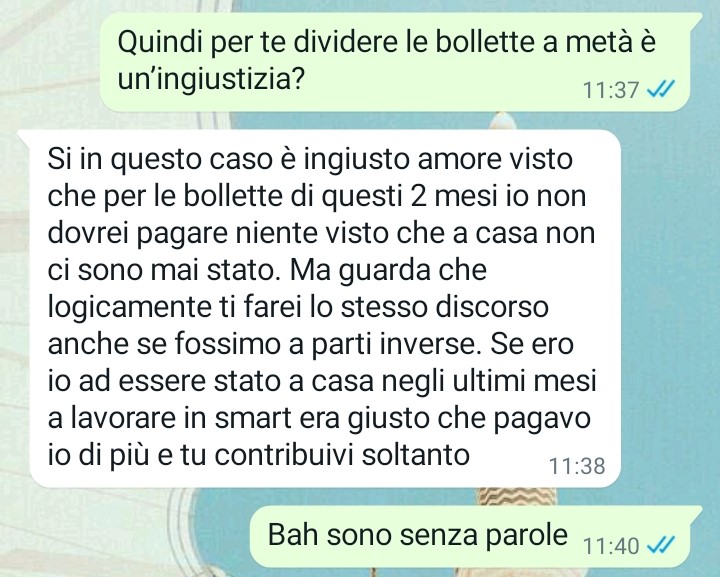Tap the blue read ticks on 11:40 message

tap(661, 545)
